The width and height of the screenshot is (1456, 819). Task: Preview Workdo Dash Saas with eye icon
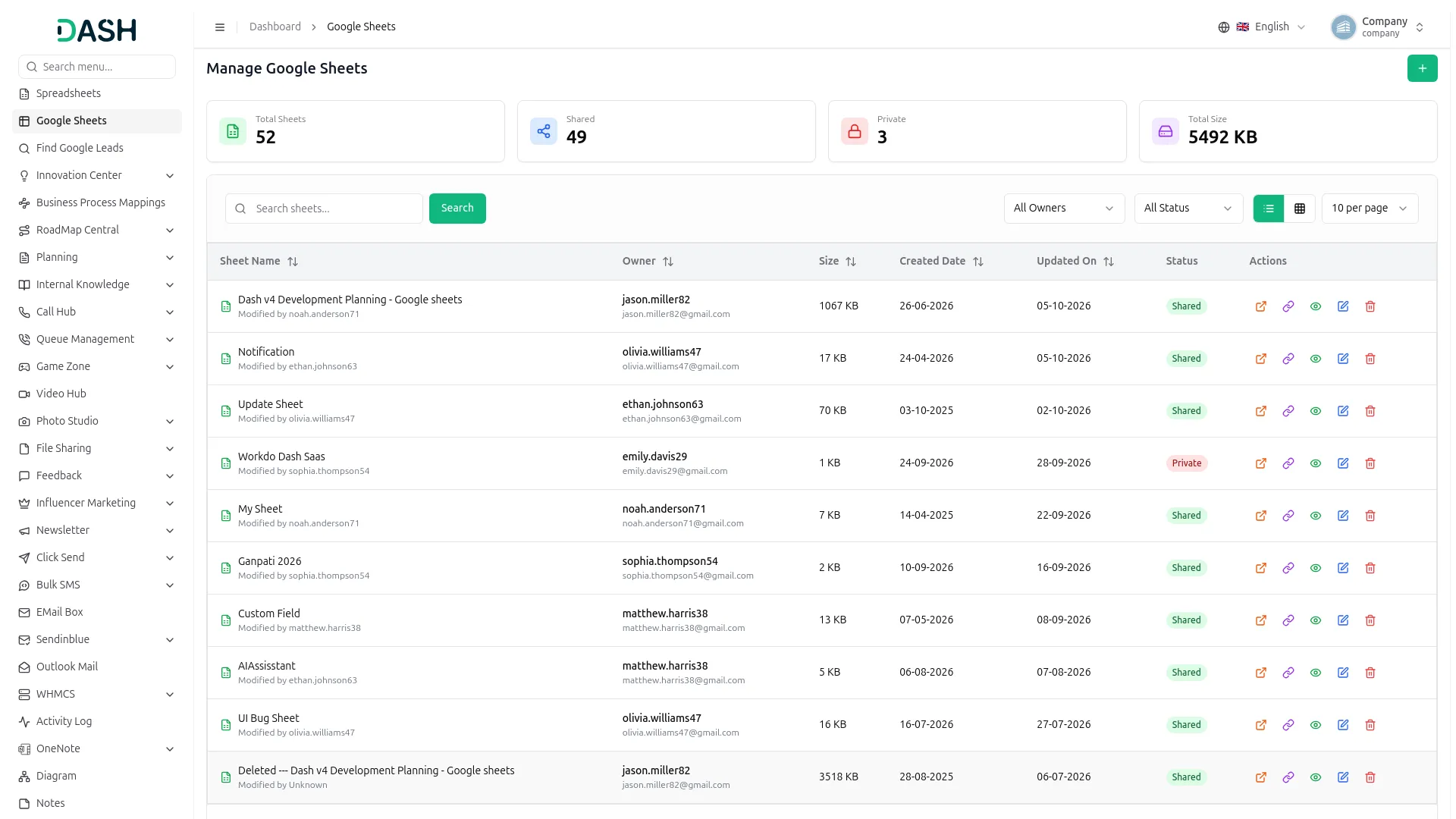[1315, 463]
